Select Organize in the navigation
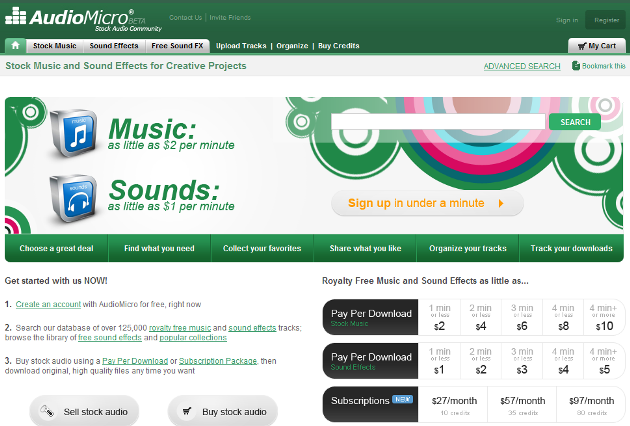 (x=292, y=46)
